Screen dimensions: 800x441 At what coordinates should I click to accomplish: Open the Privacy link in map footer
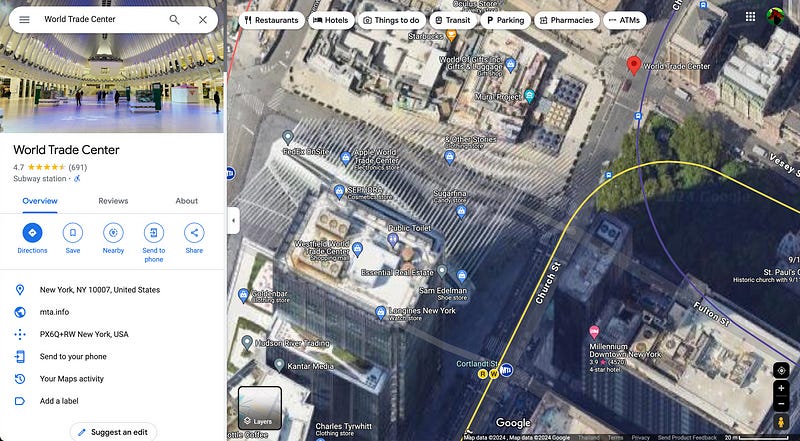tap(640, 437)
